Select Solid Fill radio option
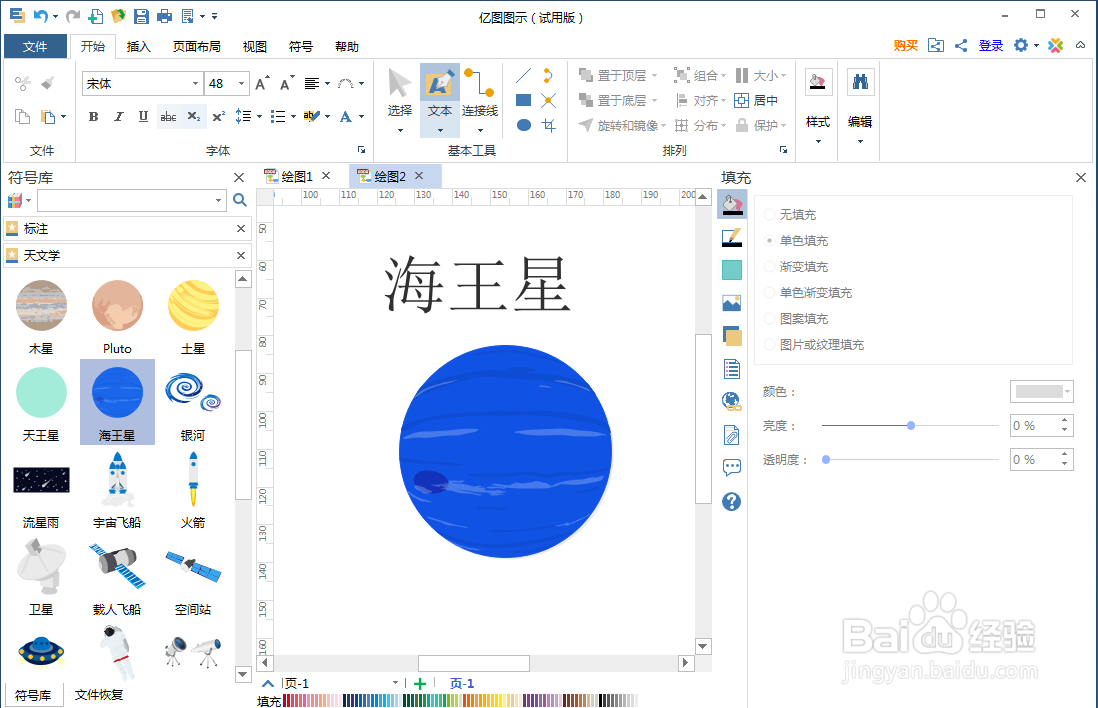Screen dimensions: 1098x708 click(770, 240)
